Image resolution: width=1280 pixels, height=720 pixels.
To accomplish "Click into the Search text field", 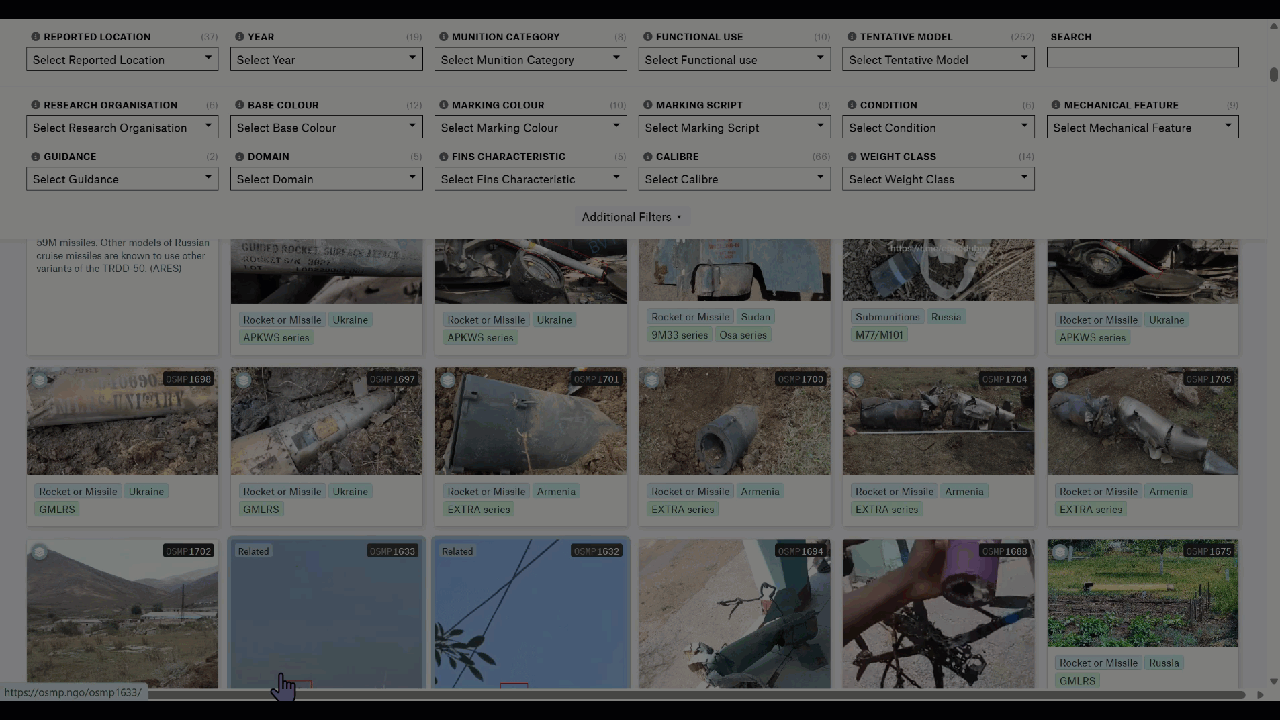I will coord(1142,58).
